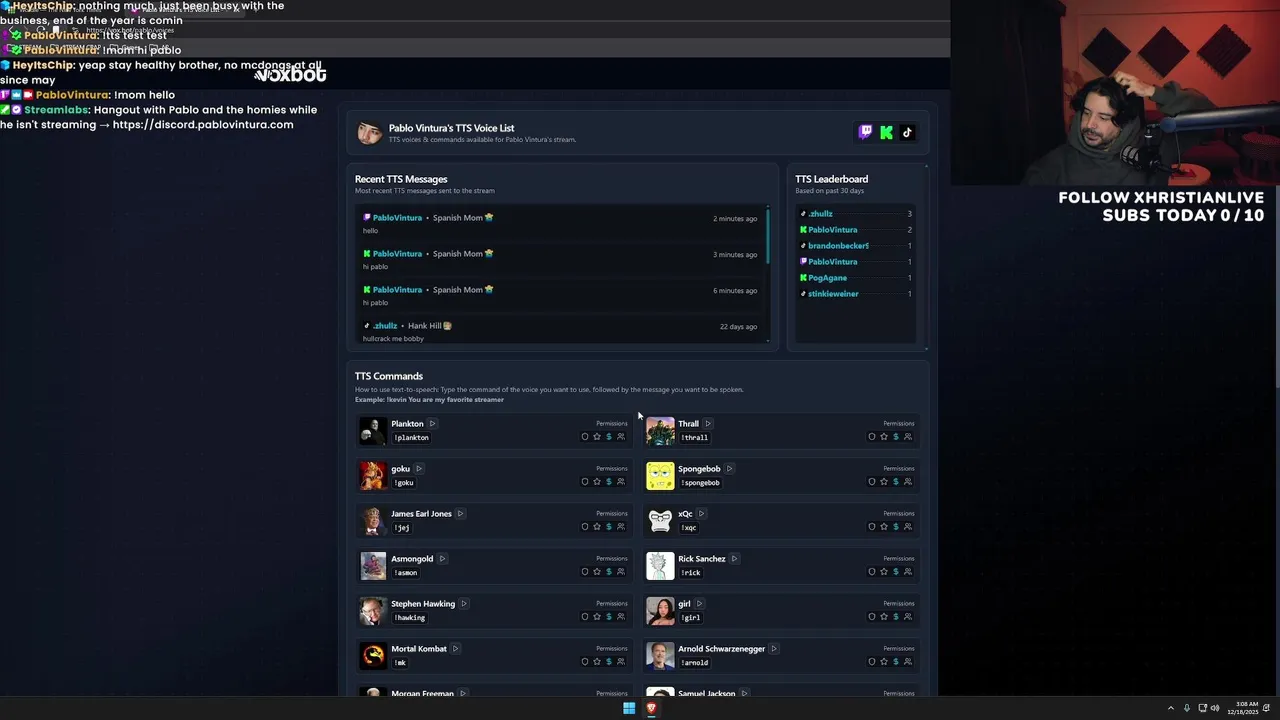The image size is (1280, 720).
Task: Play the goku voice preview
Action: point(419,469)
